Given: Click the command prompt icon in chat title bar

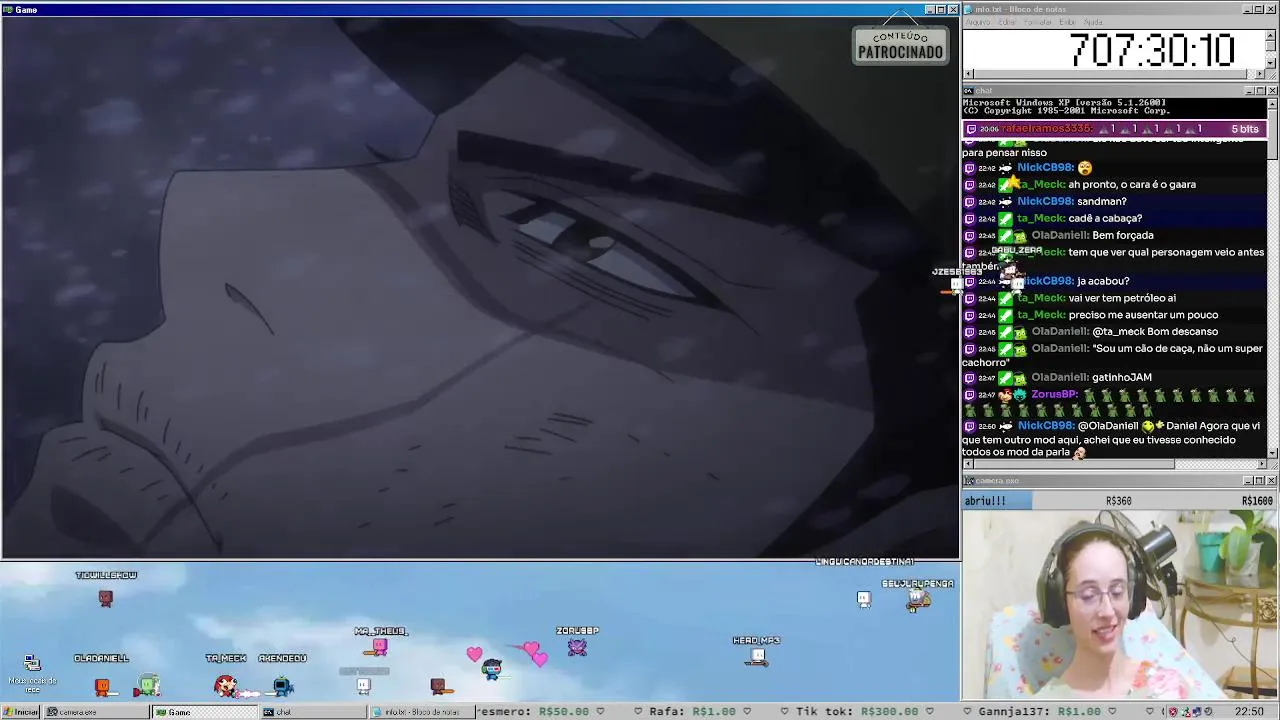Looking at the screenshot, I should coord(968,91).
